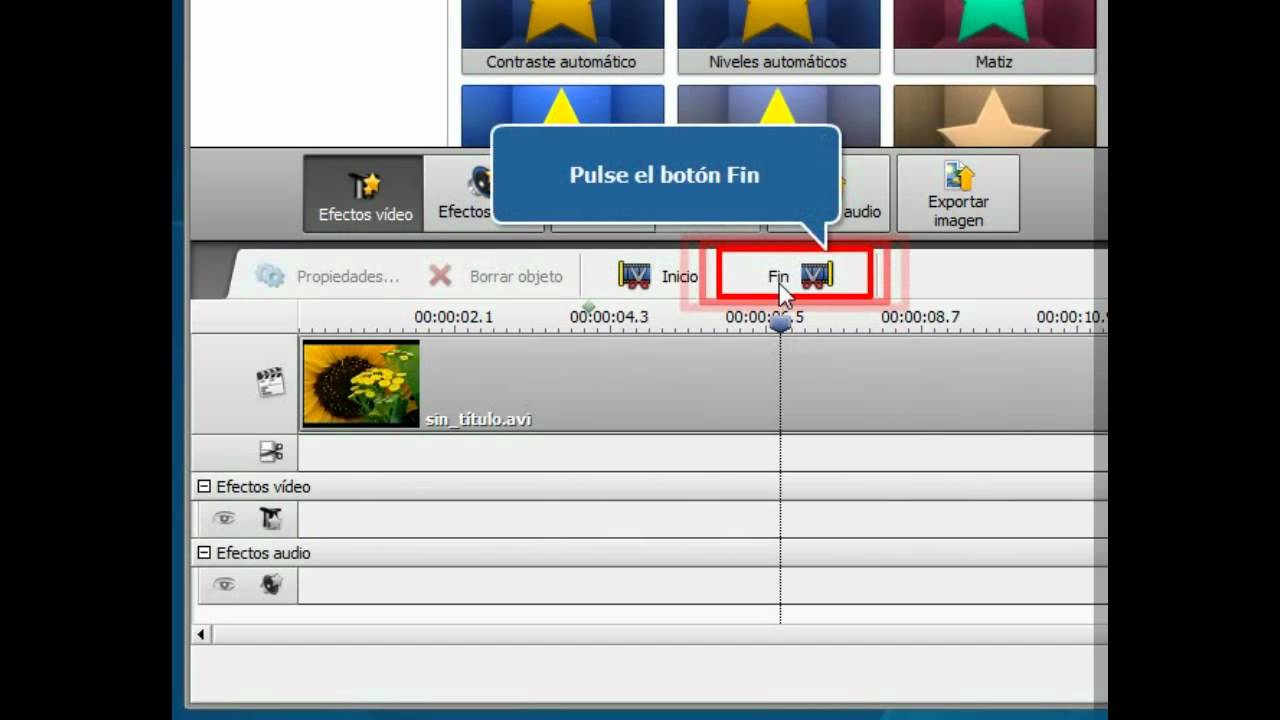Click Borrar objeto to delete the object
The height and width of the screenshot is (720, 1280).
pyautogui.click(x=495, y=276)
